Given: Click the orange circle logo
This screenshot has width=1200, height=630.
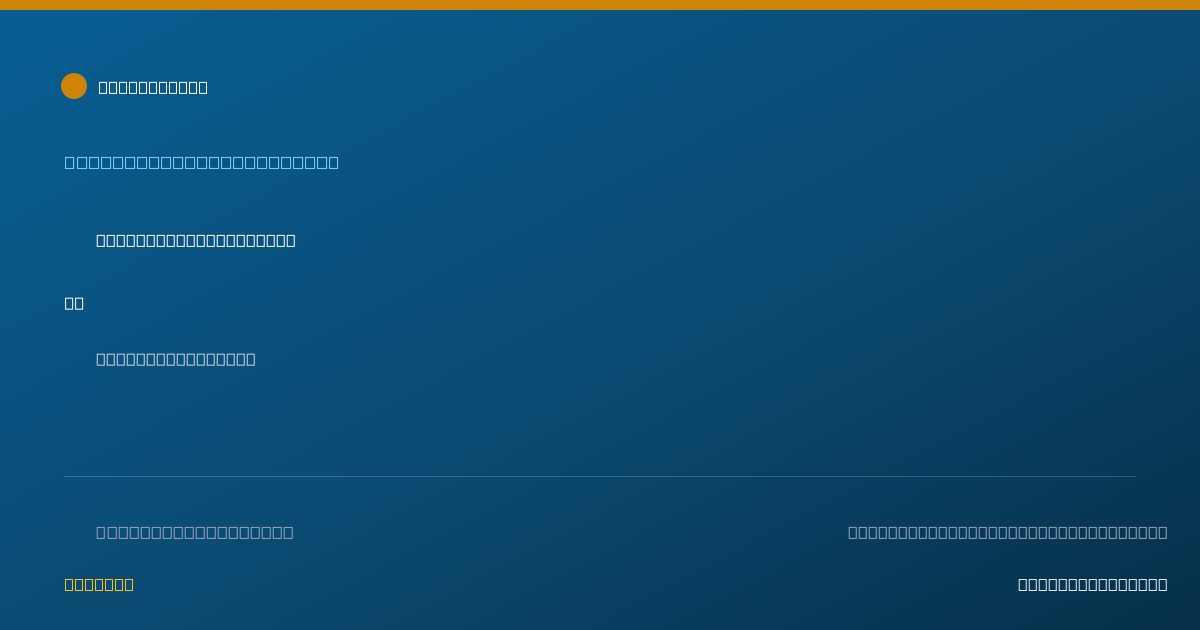Looking at the screenshot, I should (74, 86).
